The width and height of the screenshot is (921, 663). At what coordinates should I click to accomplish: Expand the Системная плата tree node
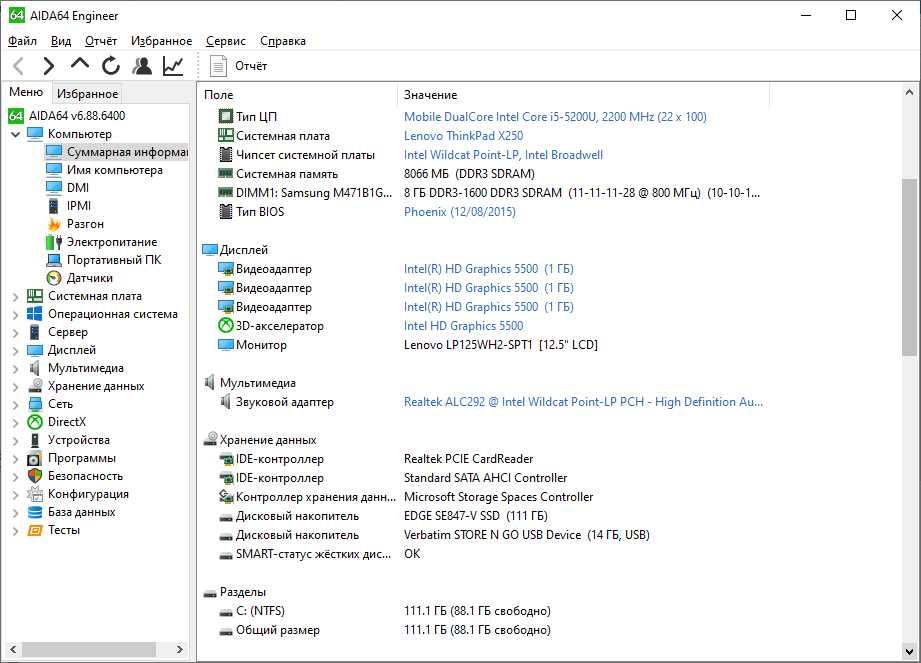[16, 297]
